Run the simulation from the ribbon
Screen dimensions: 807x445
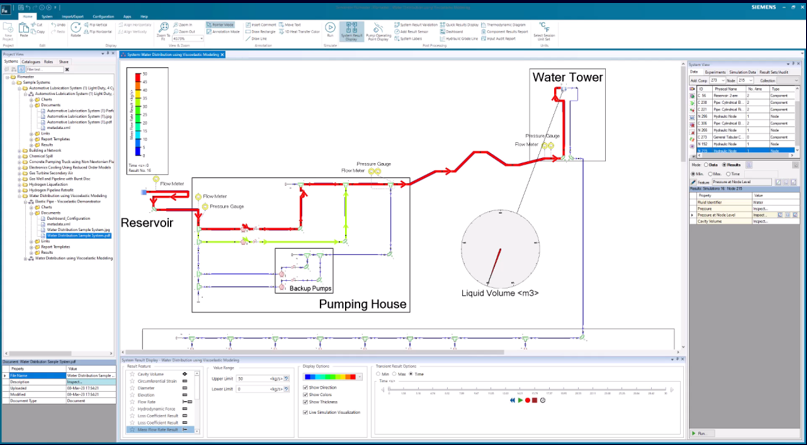click(330, 29)
